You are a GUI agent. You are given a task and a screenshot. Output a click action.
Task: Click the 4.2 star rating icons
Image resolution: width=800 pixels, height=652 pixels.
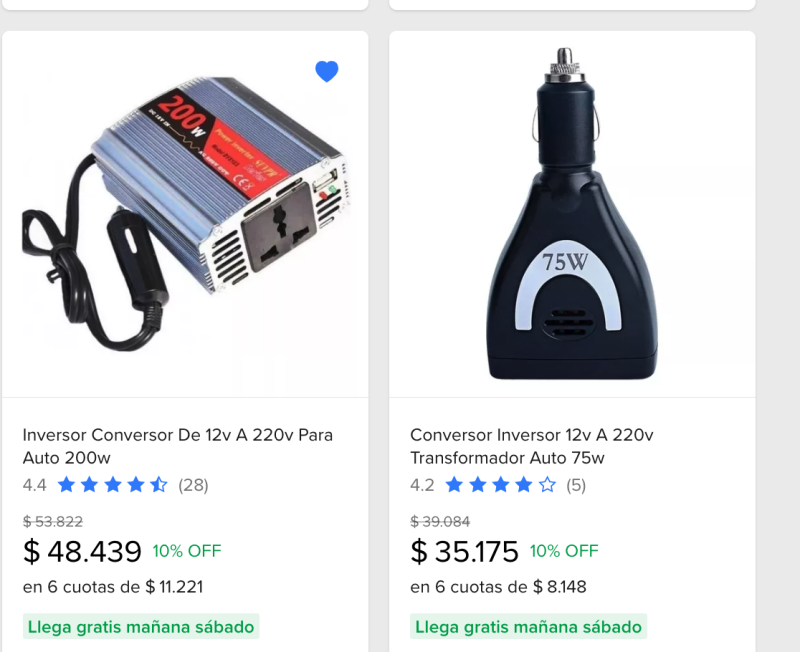click(x=500, y=485)
